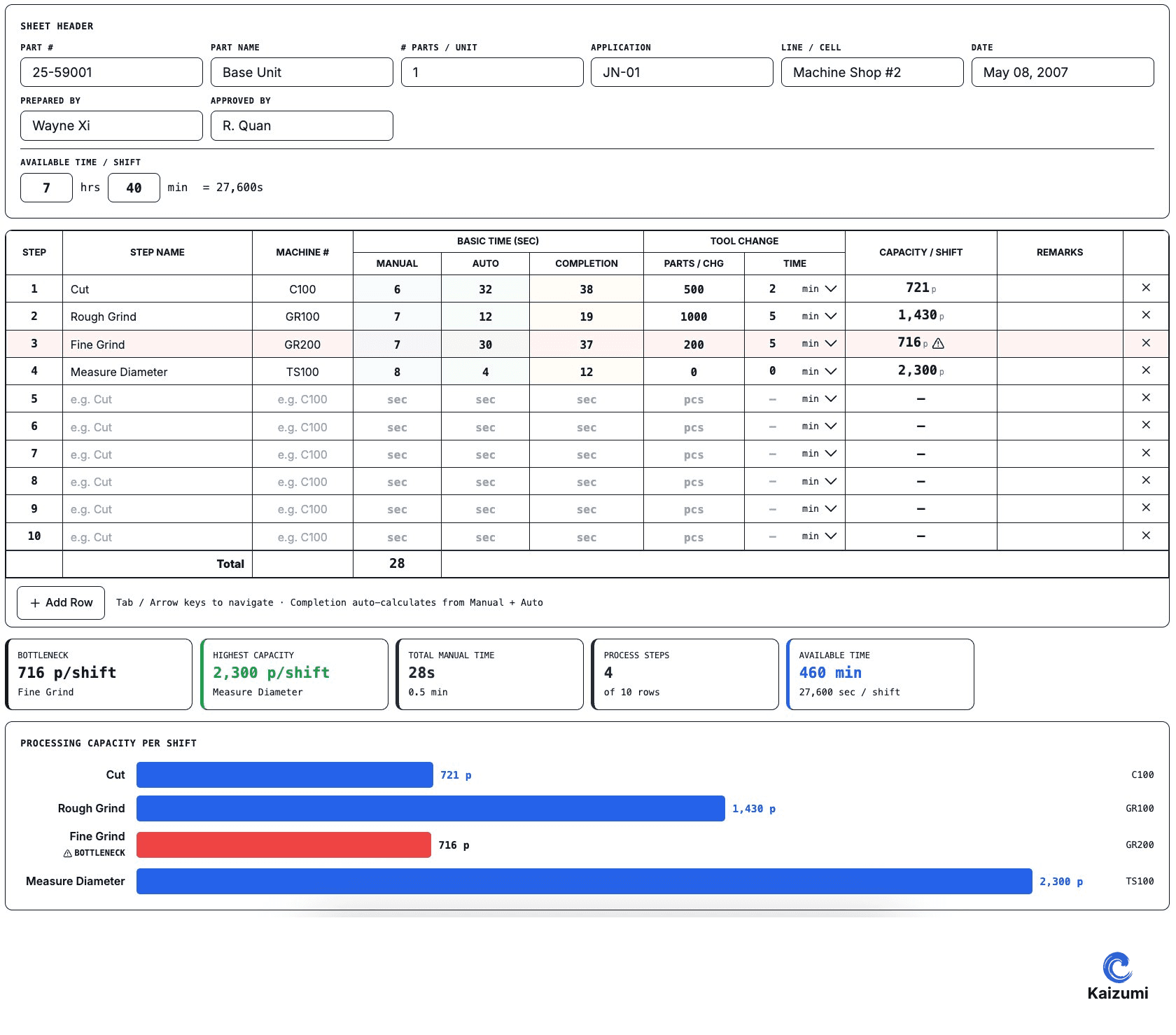Click the bottleneck warning icon under Fine Grind chart label
The image size is (1176, 1035).
(66, 852)
